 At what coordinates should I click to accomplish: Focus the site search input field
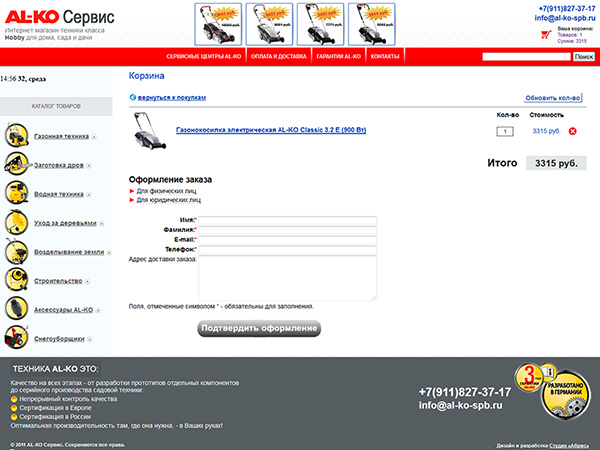[526, 57]
